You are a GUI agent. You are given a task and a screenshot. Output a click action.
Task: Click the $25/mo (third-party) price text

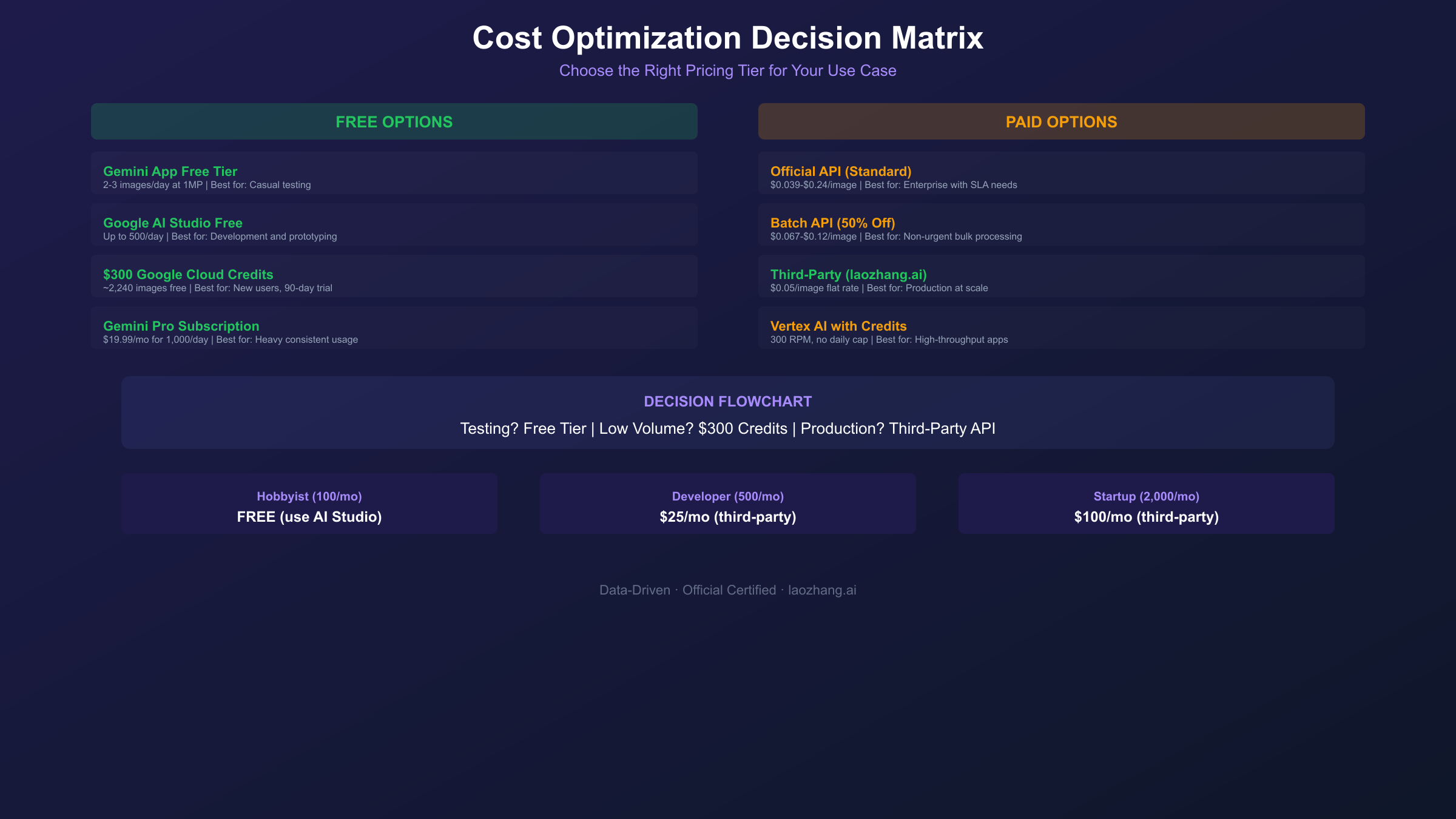727,517
